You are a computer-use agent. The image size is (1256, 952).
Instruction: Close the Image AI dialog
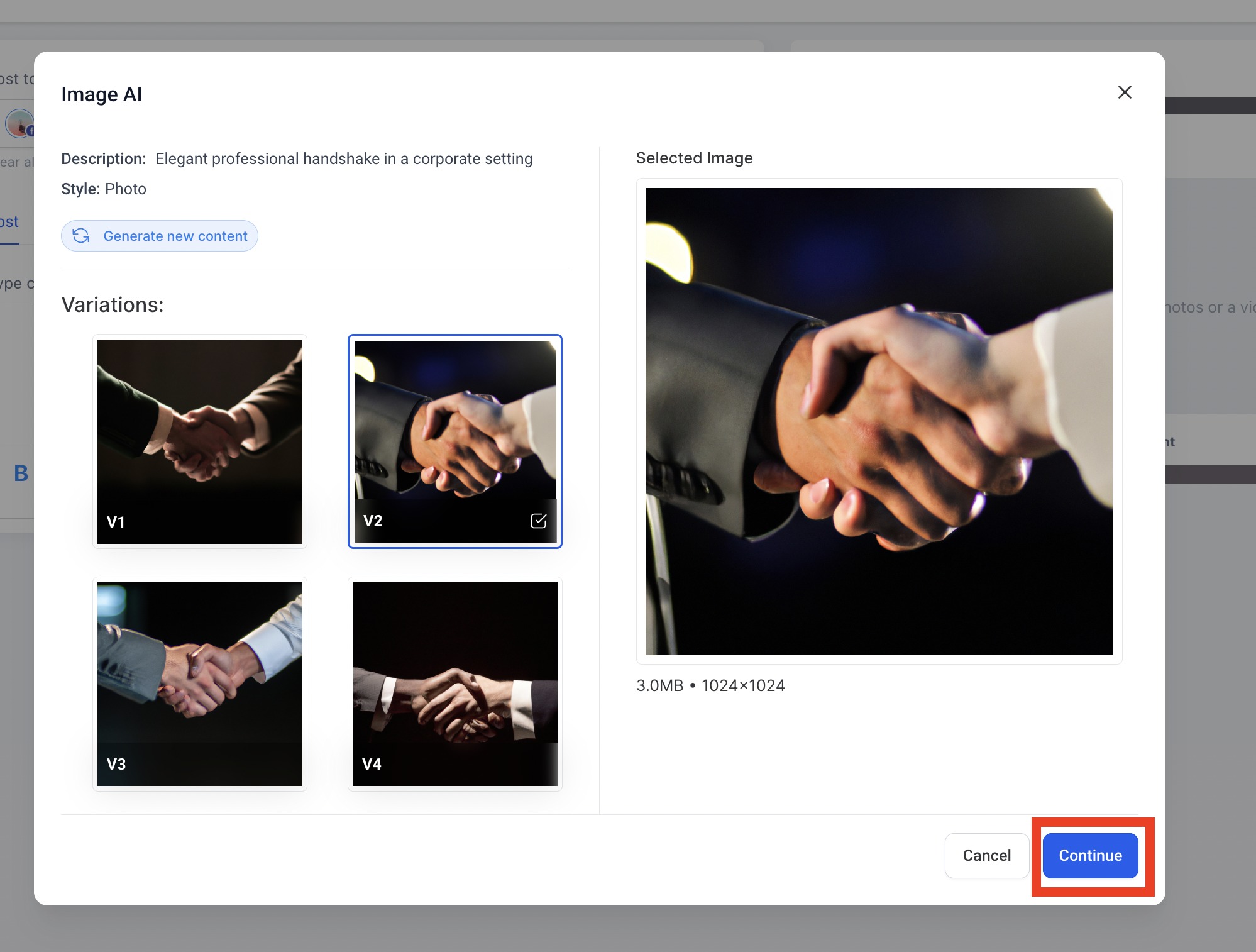[x=1125, y=92]
